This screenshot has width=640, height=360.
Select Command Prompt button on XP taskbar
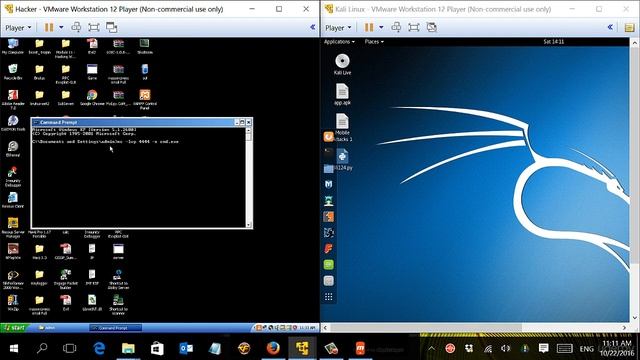(116, 328)
